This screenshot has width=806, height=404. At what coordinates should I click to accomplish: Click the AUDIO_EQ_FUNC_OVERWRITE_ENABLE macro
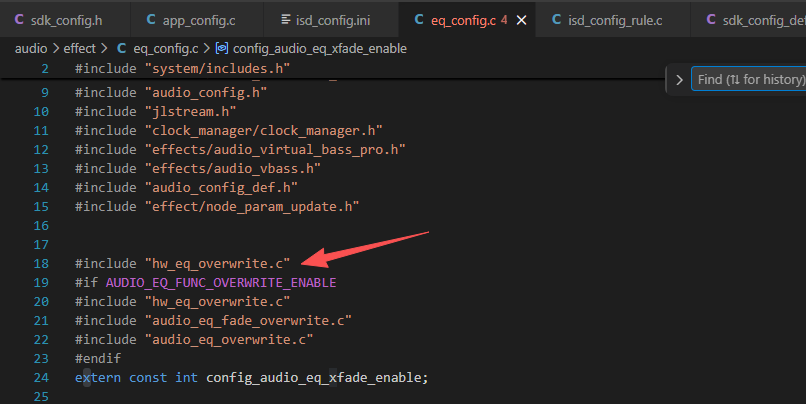[x=221, y=283]
